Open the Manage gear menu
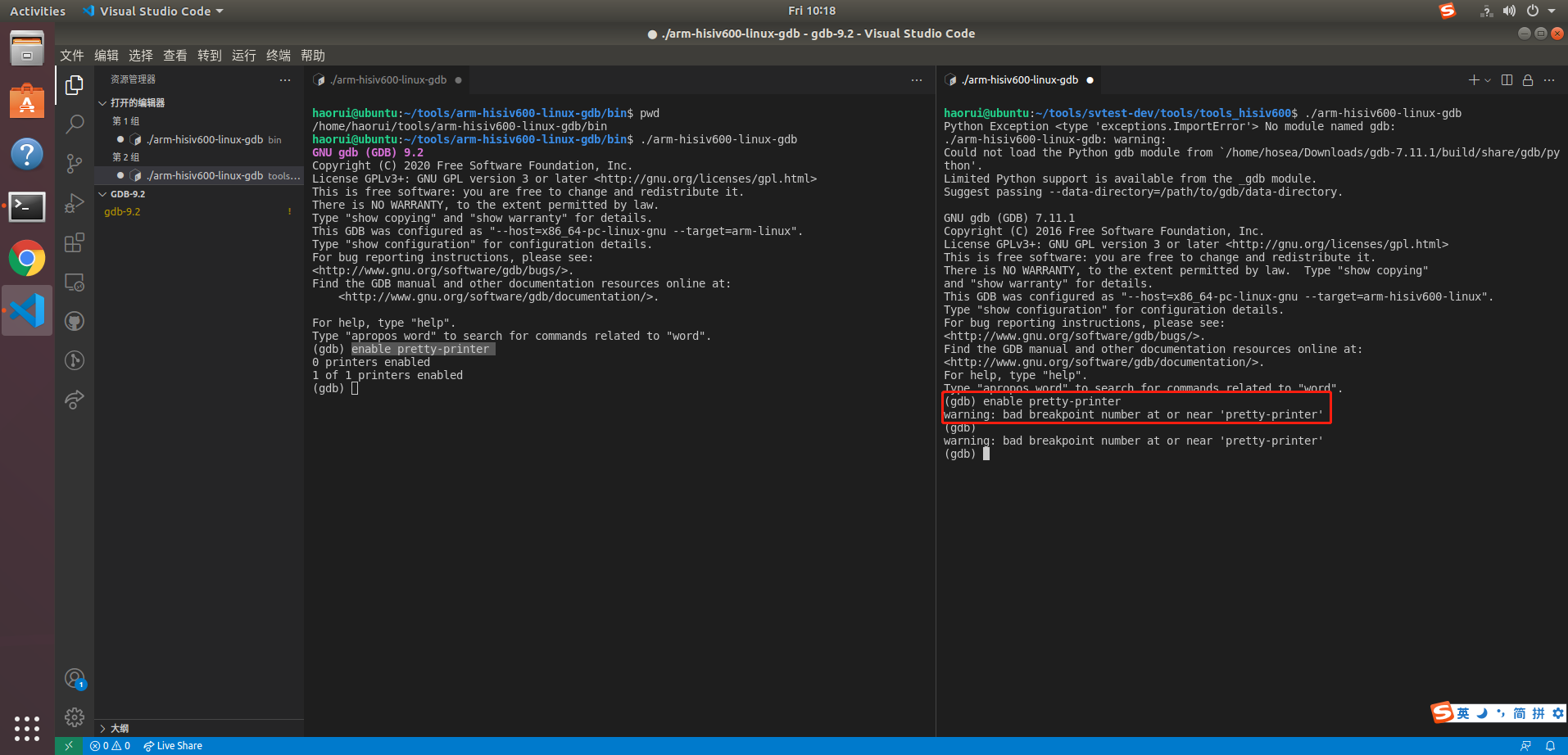Screen dimensions: 1568x755 coord(75,717)
